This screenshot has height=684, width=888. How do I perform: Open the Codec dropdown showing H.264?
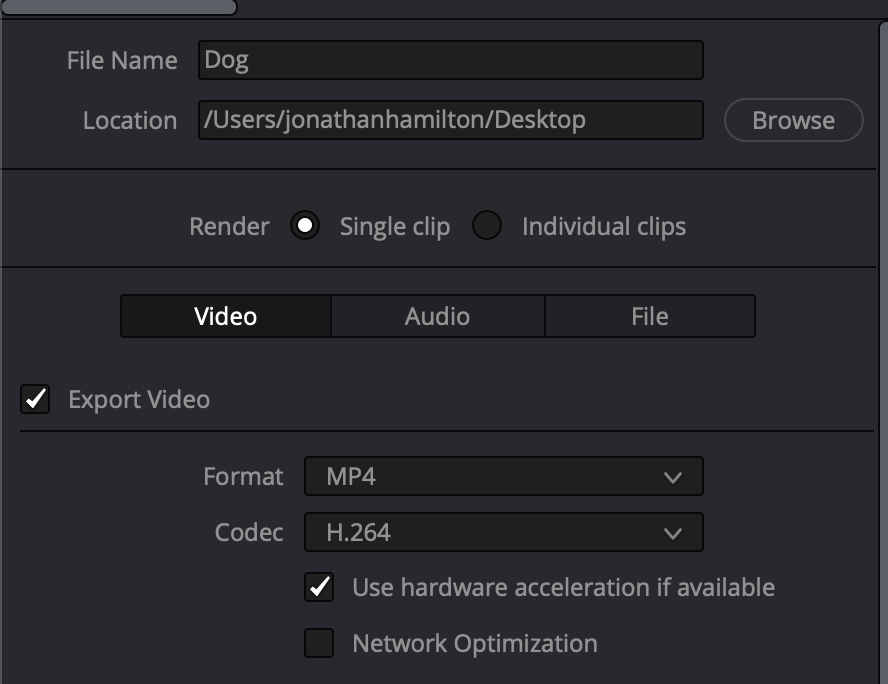pyautogui.click(x=504, y=532)
